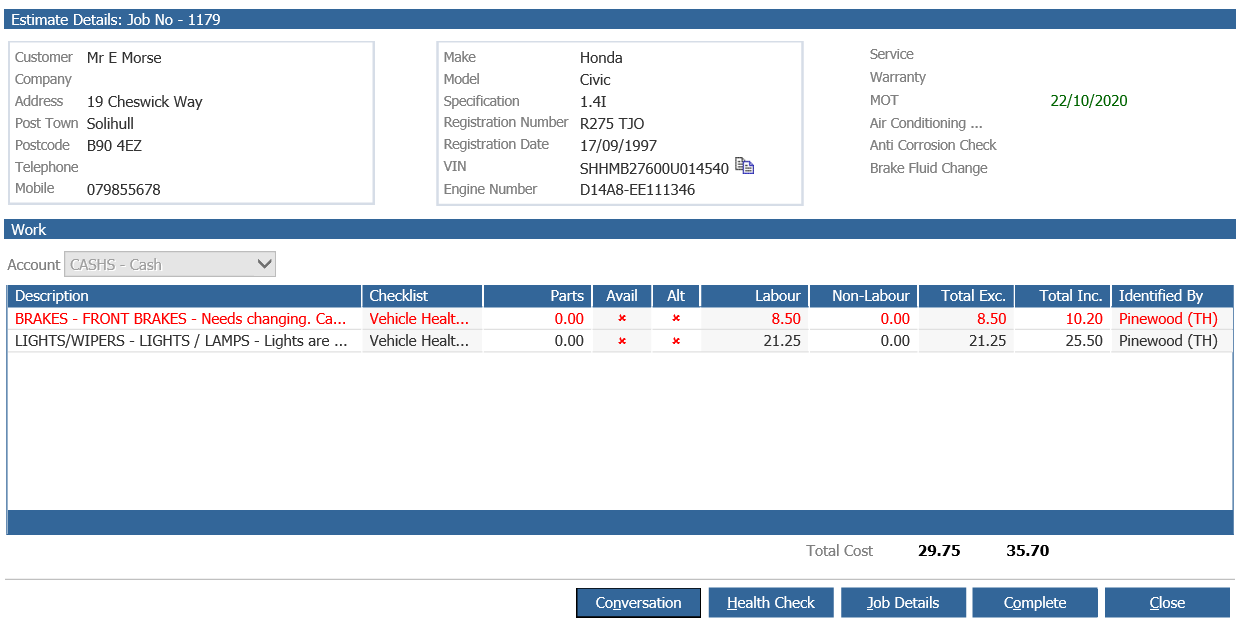Screen dimensions: 1239x624
Task: Click the Avail cross in the LIGHTS/WIPERS row
Action: click(x=622, y=341)
